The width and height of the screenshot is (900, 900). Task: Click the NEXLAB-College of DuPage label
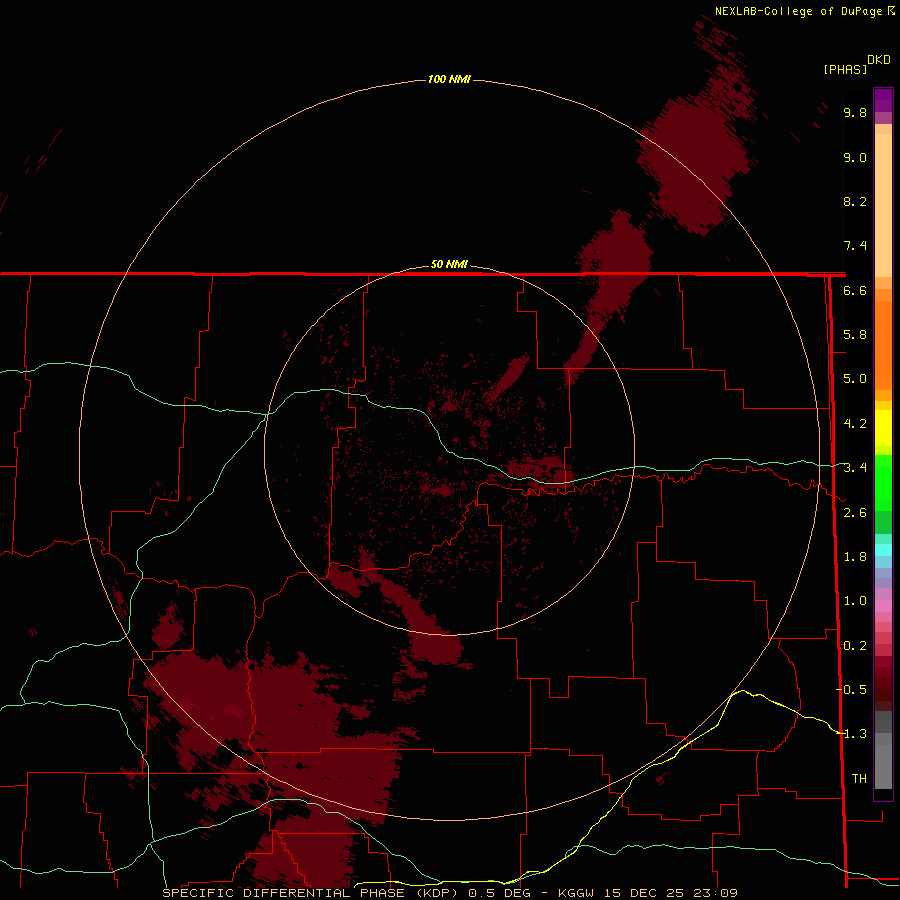coord(800,11)
